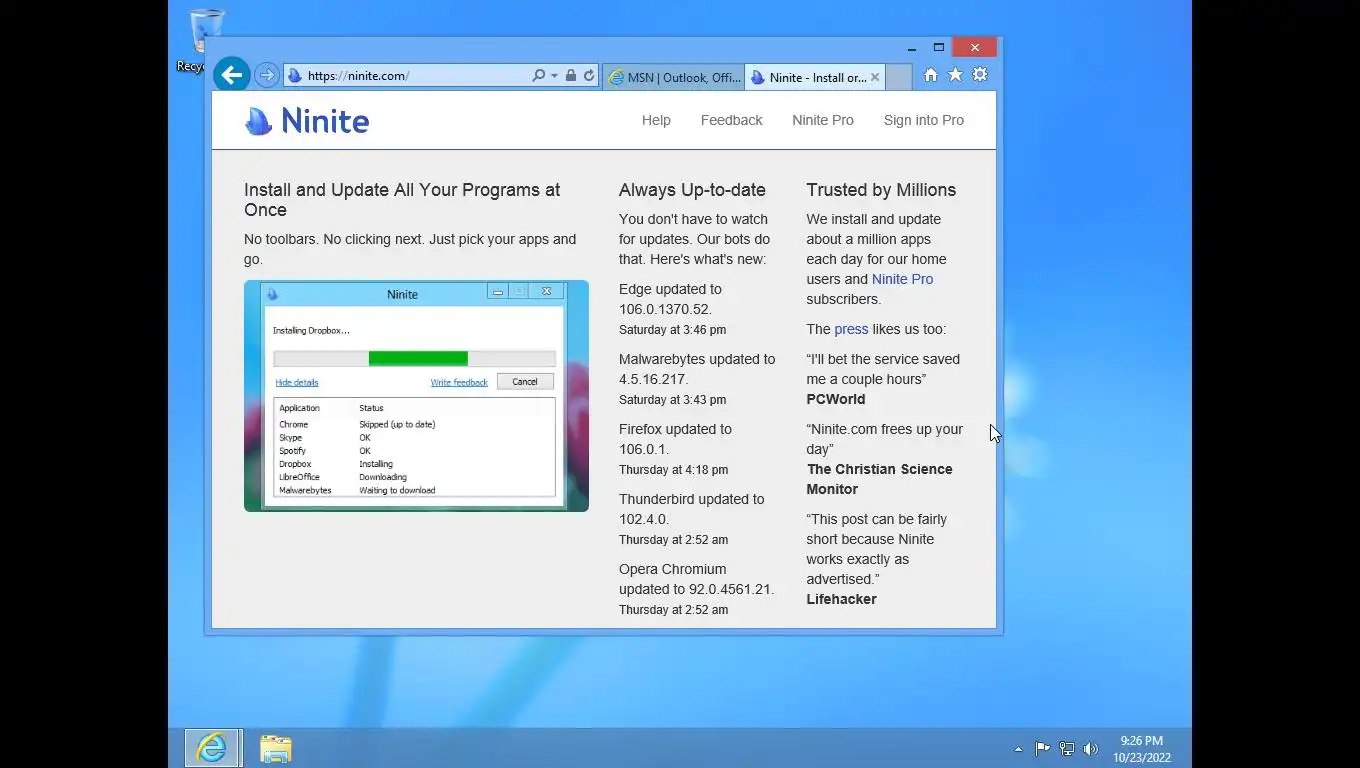
Task: Go back with the browser Back arrow
Action: pyautogui.click(x=231, y=75)
